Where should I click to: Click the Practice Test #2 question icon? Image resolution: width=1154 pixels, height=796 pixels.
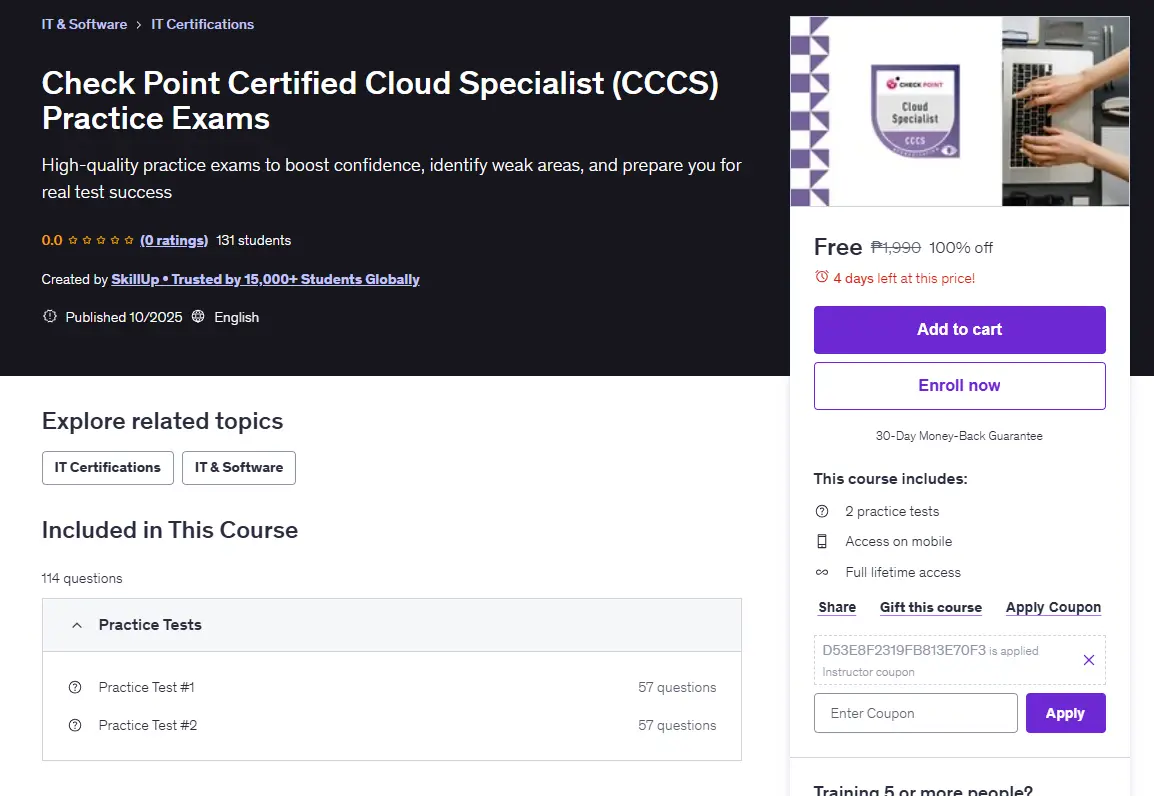coord(75,725)
